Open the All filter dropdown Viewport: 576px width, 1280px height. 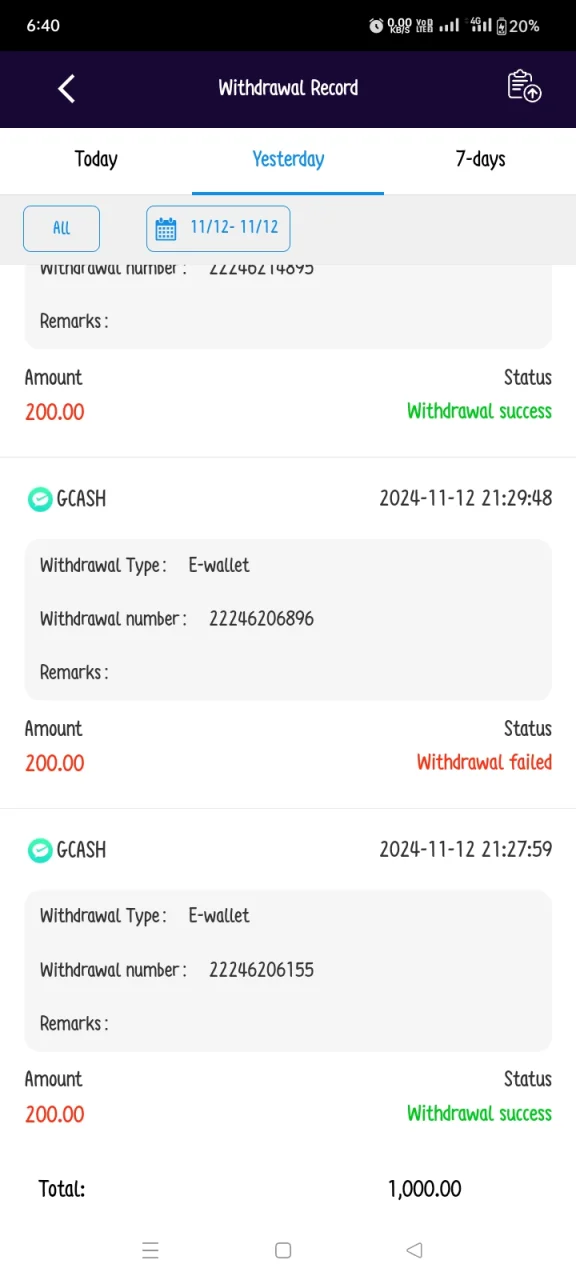click(62, 228)
